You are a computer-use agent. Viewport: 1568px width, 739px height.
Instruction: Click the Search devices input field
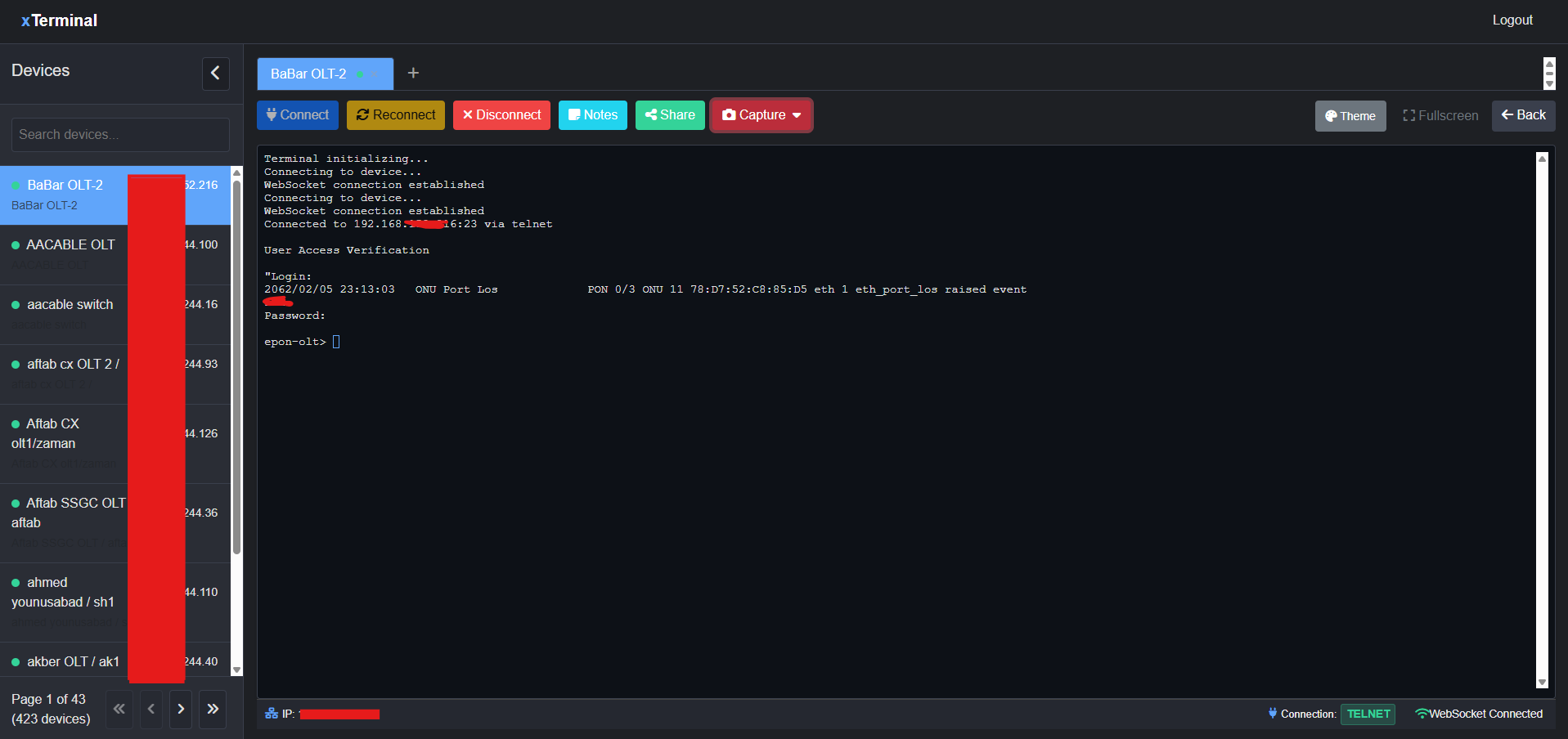pos(119,134)
